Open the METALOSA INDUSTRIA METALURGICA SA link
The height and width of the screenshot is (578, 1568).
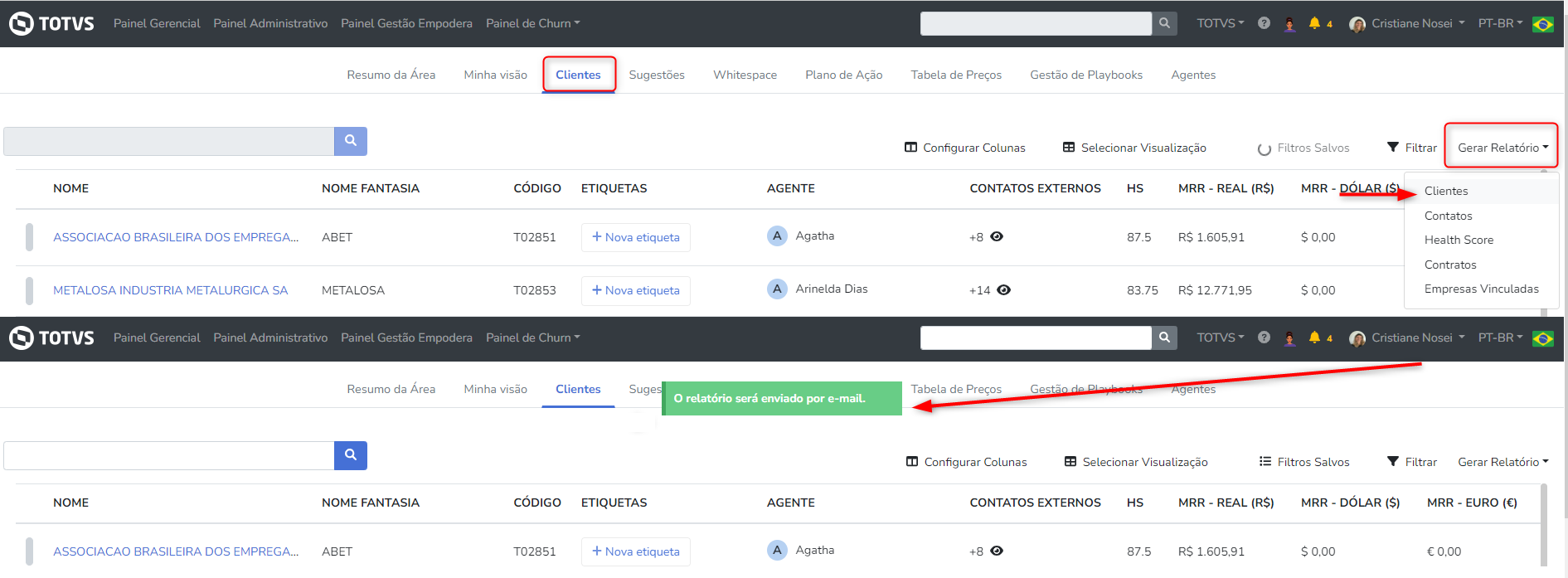point(170,290)
